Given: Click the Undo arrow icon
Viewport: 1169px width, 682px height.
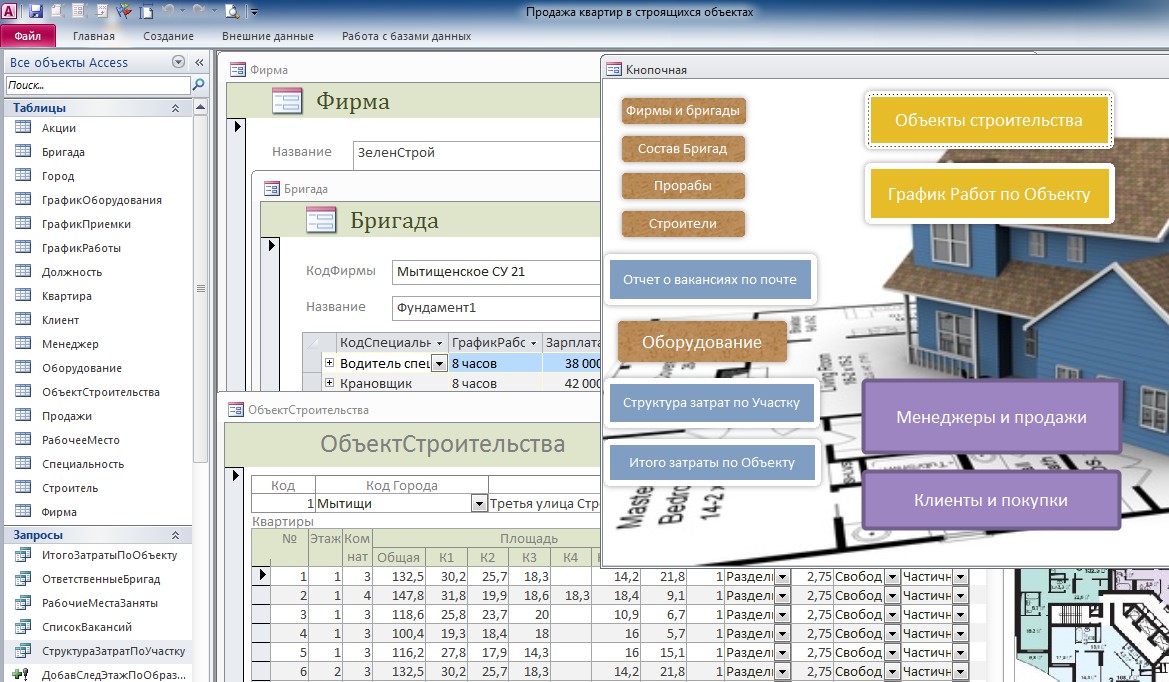Looking at the screenshot, I should click(x=167, y=12).
